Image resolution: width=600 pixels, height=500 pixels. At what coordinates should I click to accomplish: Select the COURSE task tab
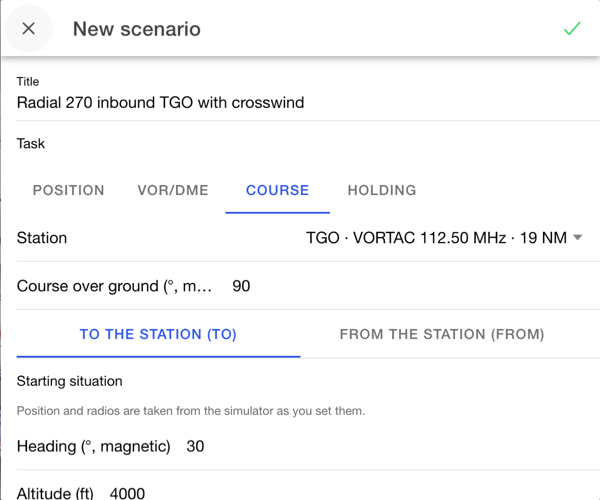pyautogui.click(x=277, y=190)
